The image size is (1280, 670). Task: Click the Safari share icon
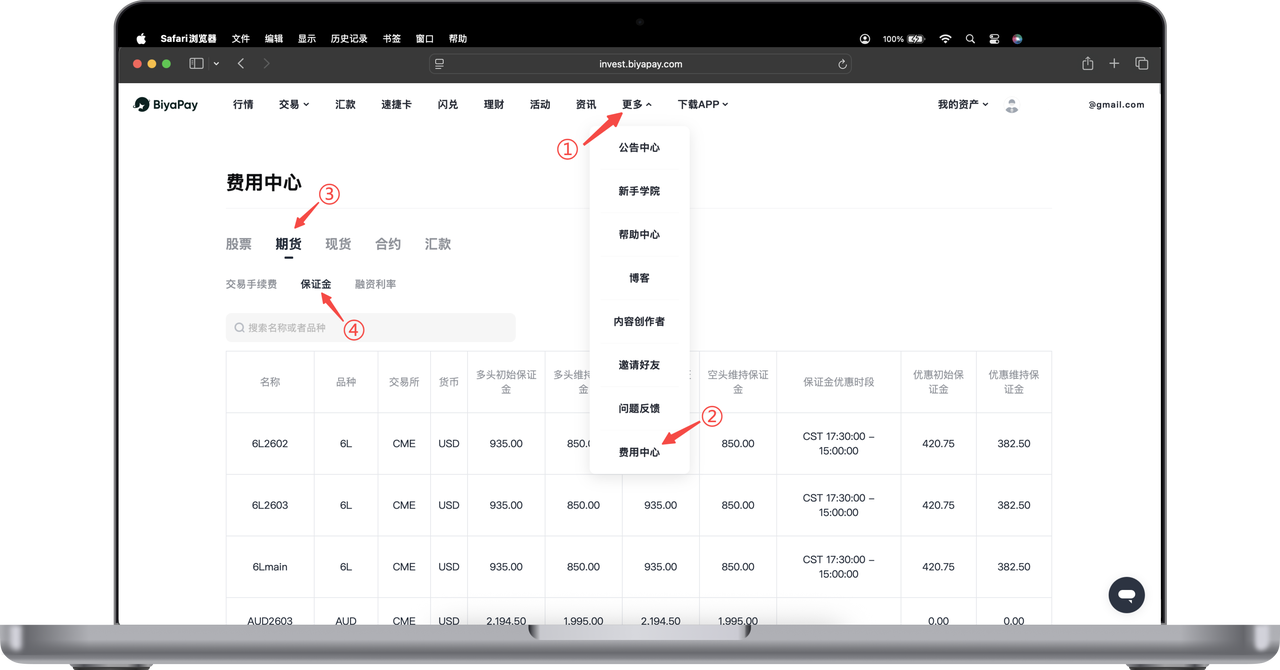pos(1087,64)
